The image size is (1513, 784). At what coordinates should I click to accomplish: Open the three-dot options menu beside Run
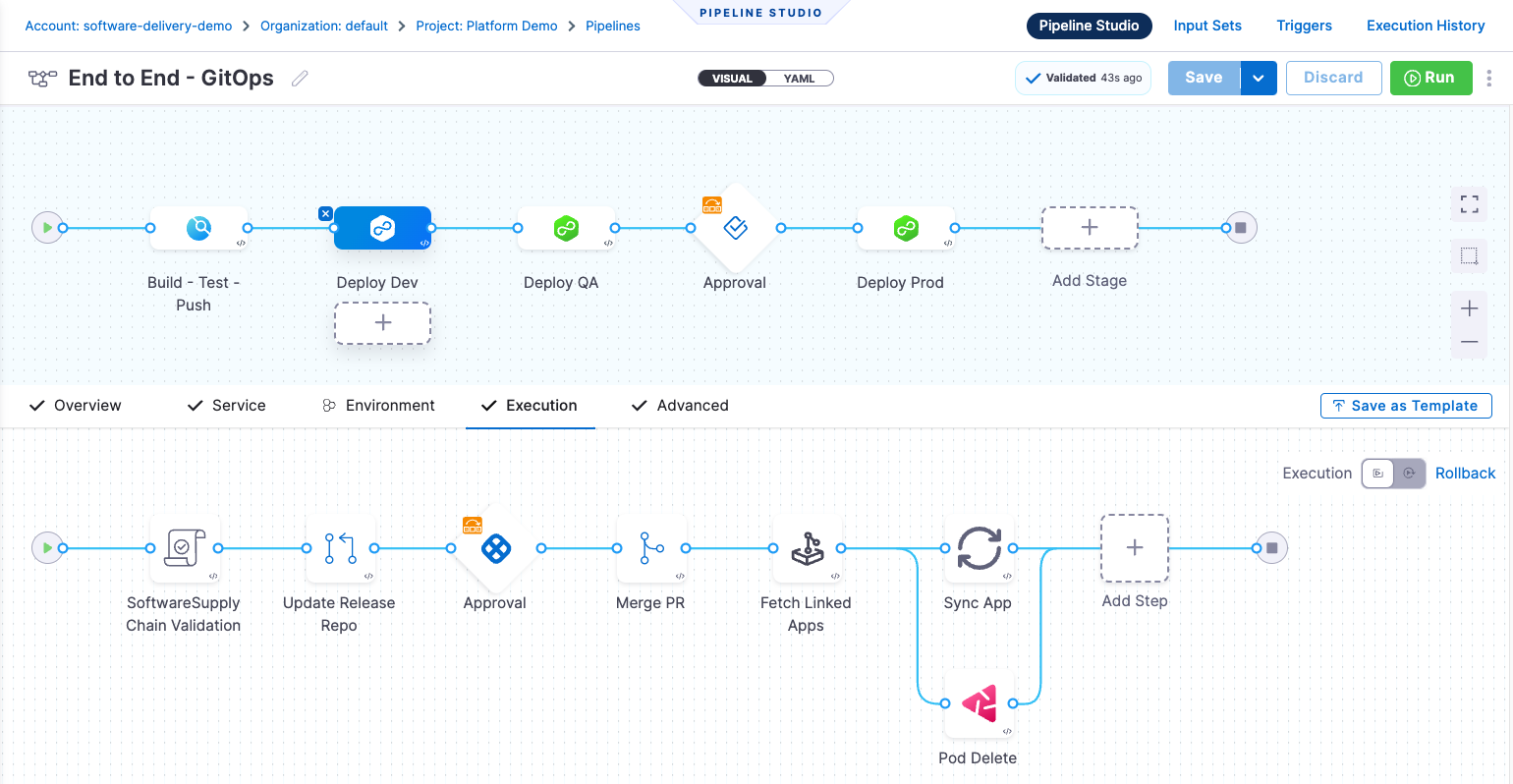point(1489,78)
